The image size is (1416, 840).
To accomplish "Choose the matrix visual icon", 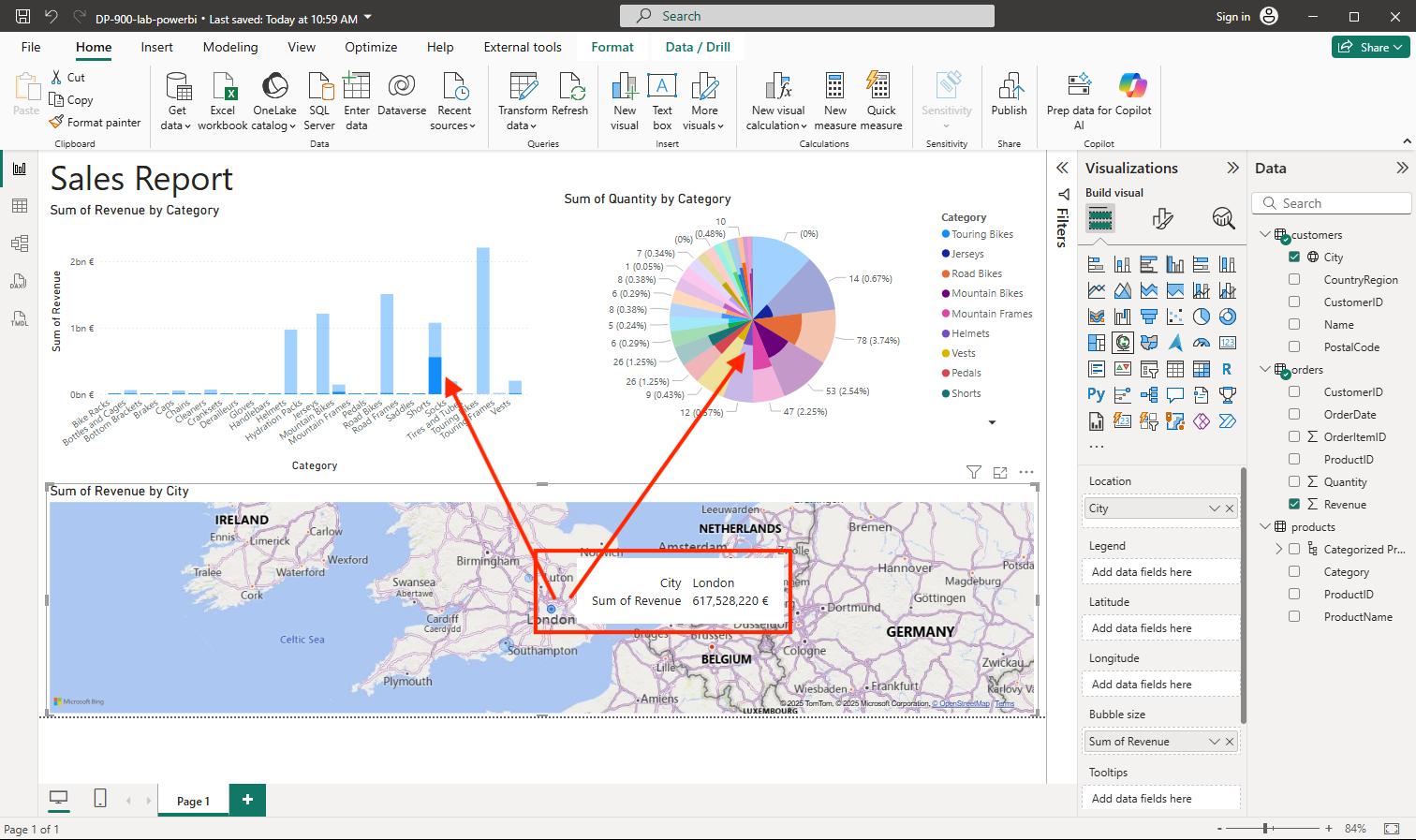I will [x=1202, y=369].
